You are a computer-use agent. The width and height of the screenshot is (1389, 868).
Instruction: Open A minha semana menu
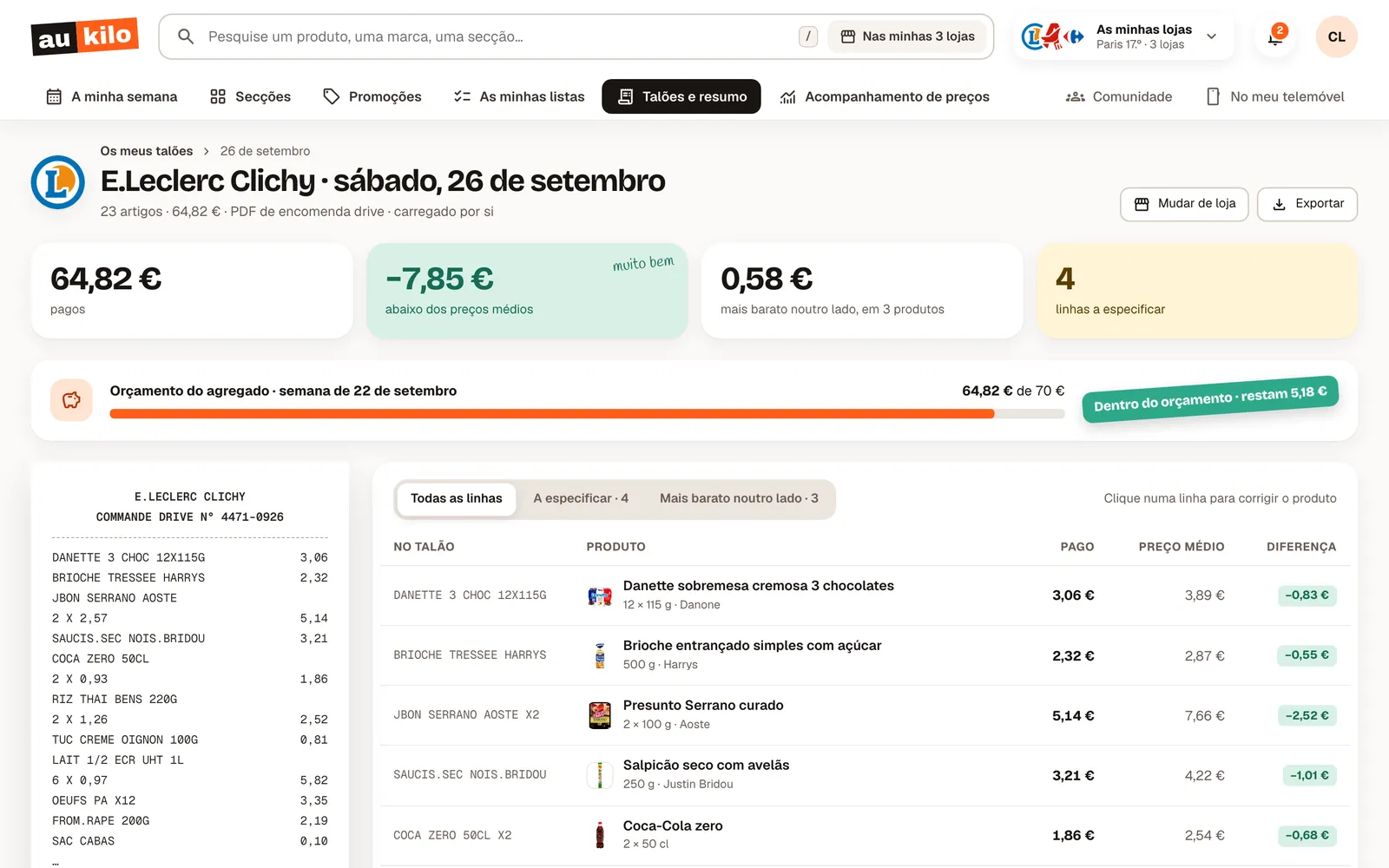[111, 96]
